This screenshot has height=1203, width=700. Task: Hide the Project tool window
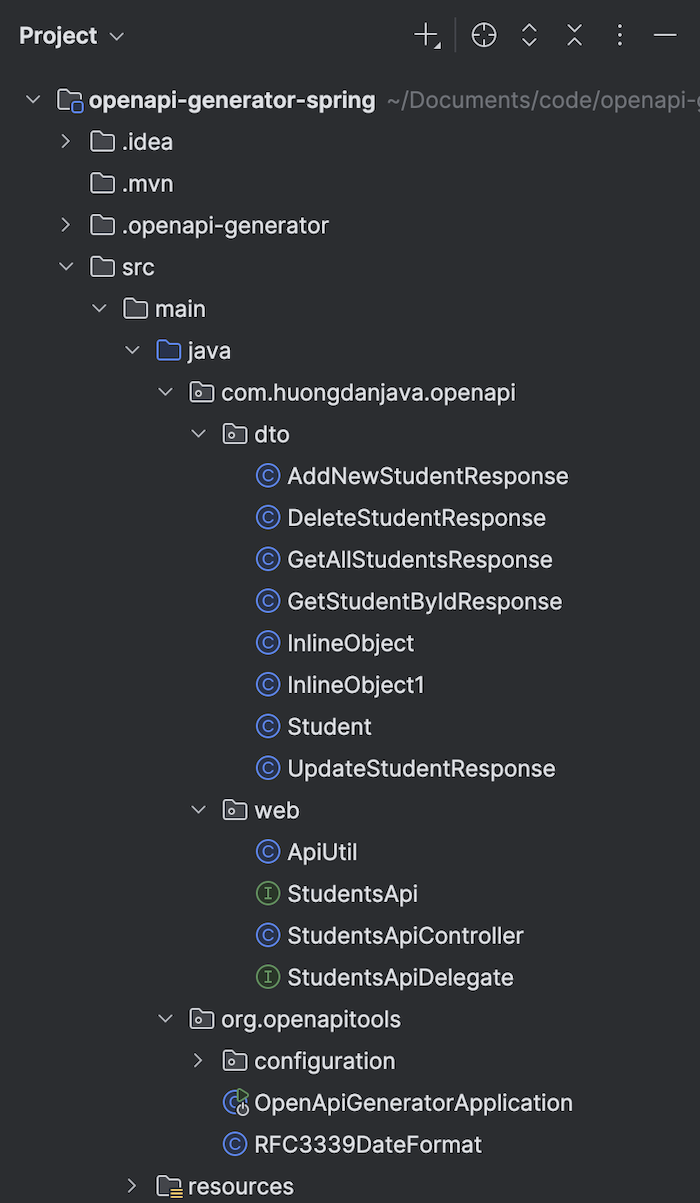coord(665,36)
